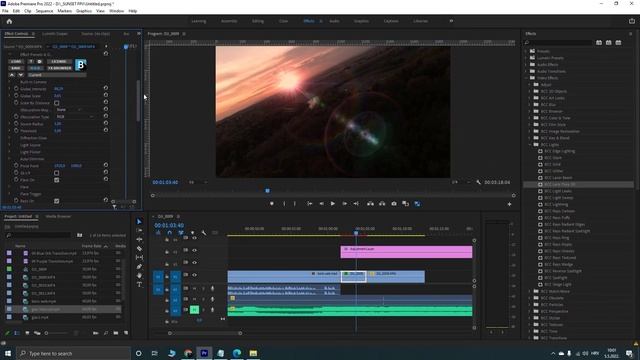Image resolution: width=640 pixels, height=360 pixels.
Task: Toggle eye visibility for main video track
Action: click(194, 275)
